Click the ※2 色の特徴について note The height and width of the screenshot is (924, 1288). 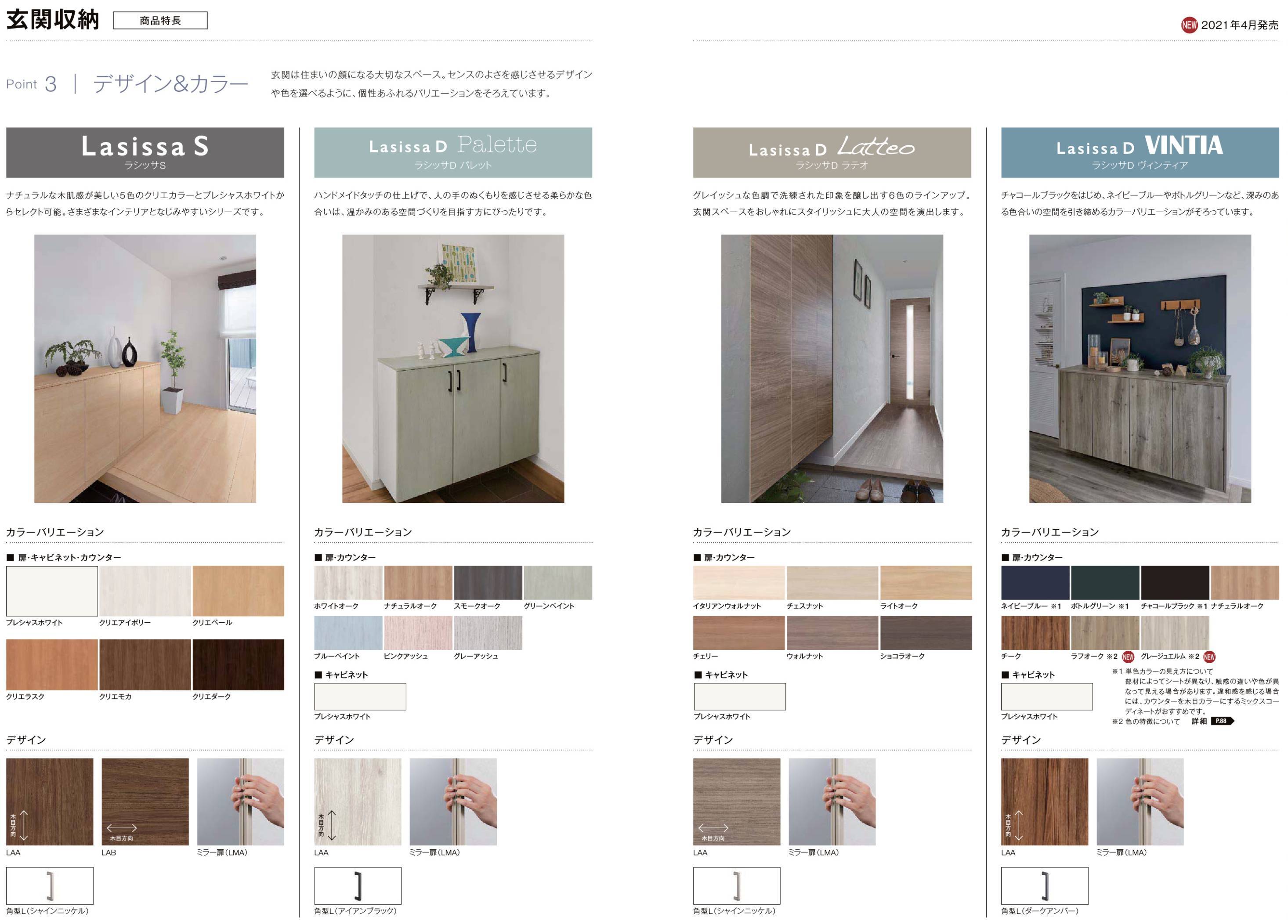pyautogui.click(x=1146, y=722)
